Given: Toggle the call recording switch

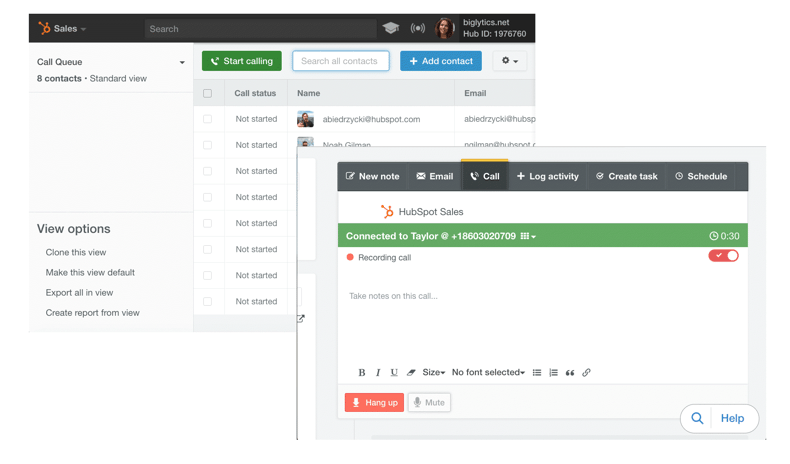Looking at the screenshot, I should tap(723, 256).
